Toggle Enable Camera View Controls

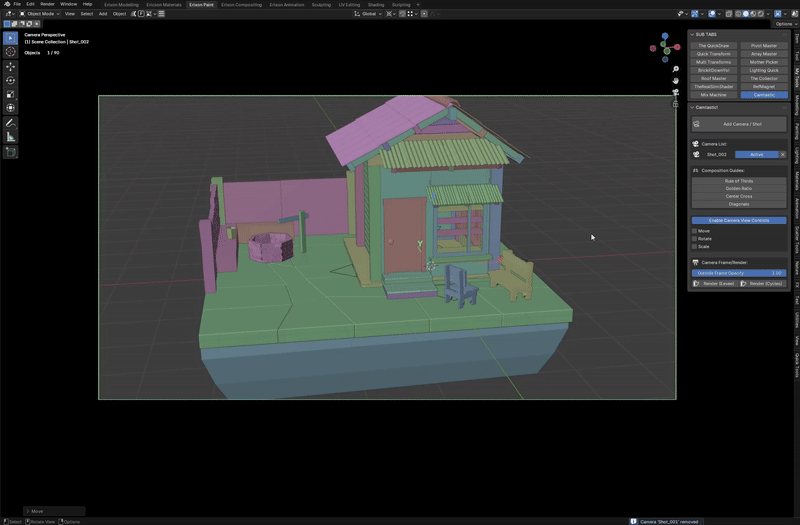[739, 220]
